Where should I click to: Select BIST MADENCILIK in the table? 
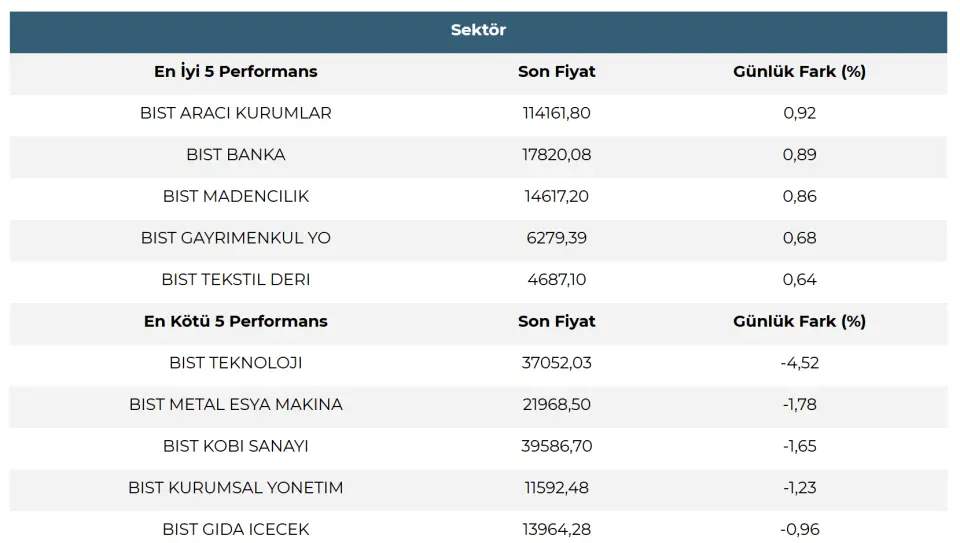click(x=235, y=196)
